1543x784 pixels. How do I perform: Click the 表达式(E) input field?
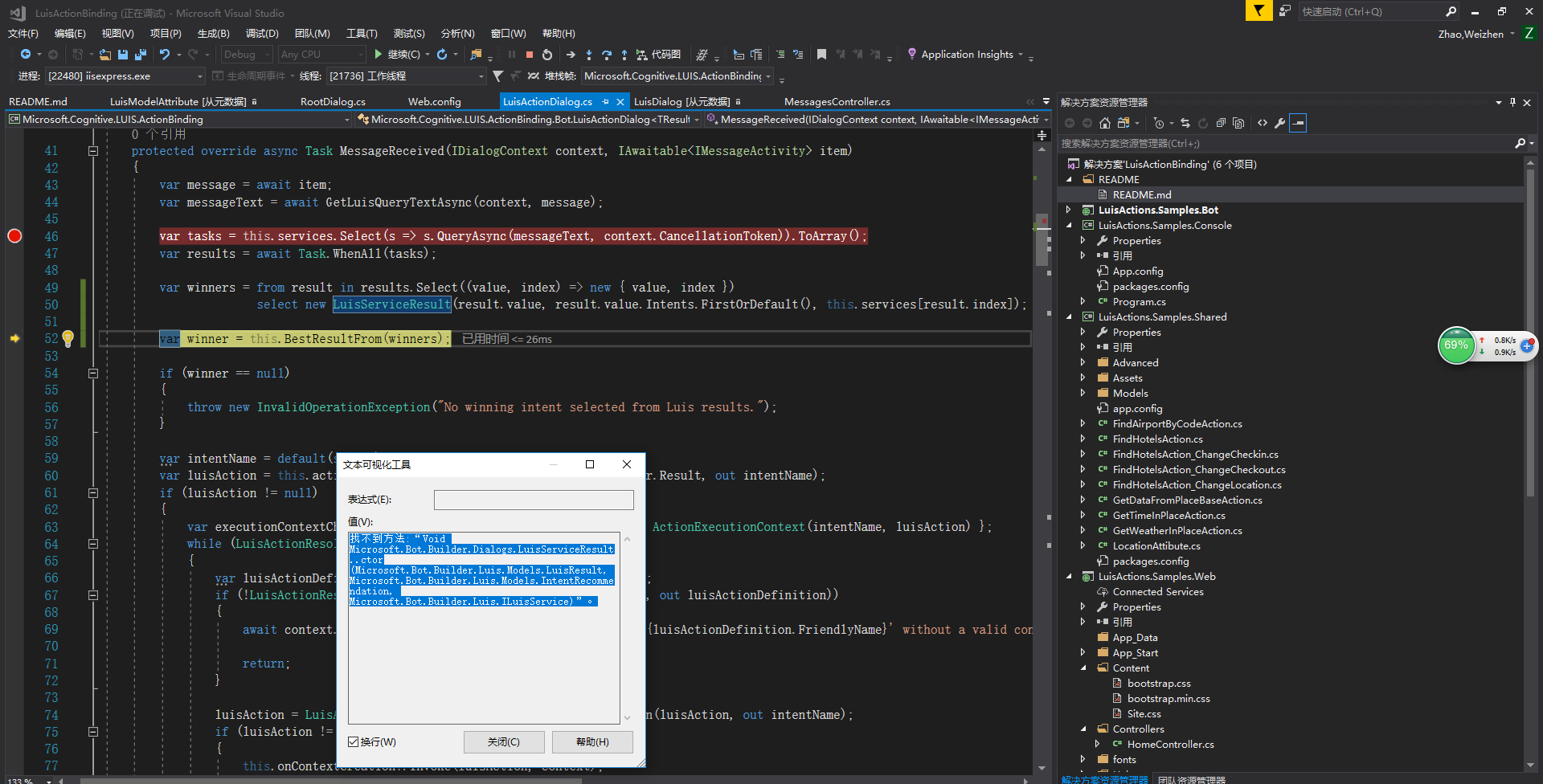pos(534,500)
